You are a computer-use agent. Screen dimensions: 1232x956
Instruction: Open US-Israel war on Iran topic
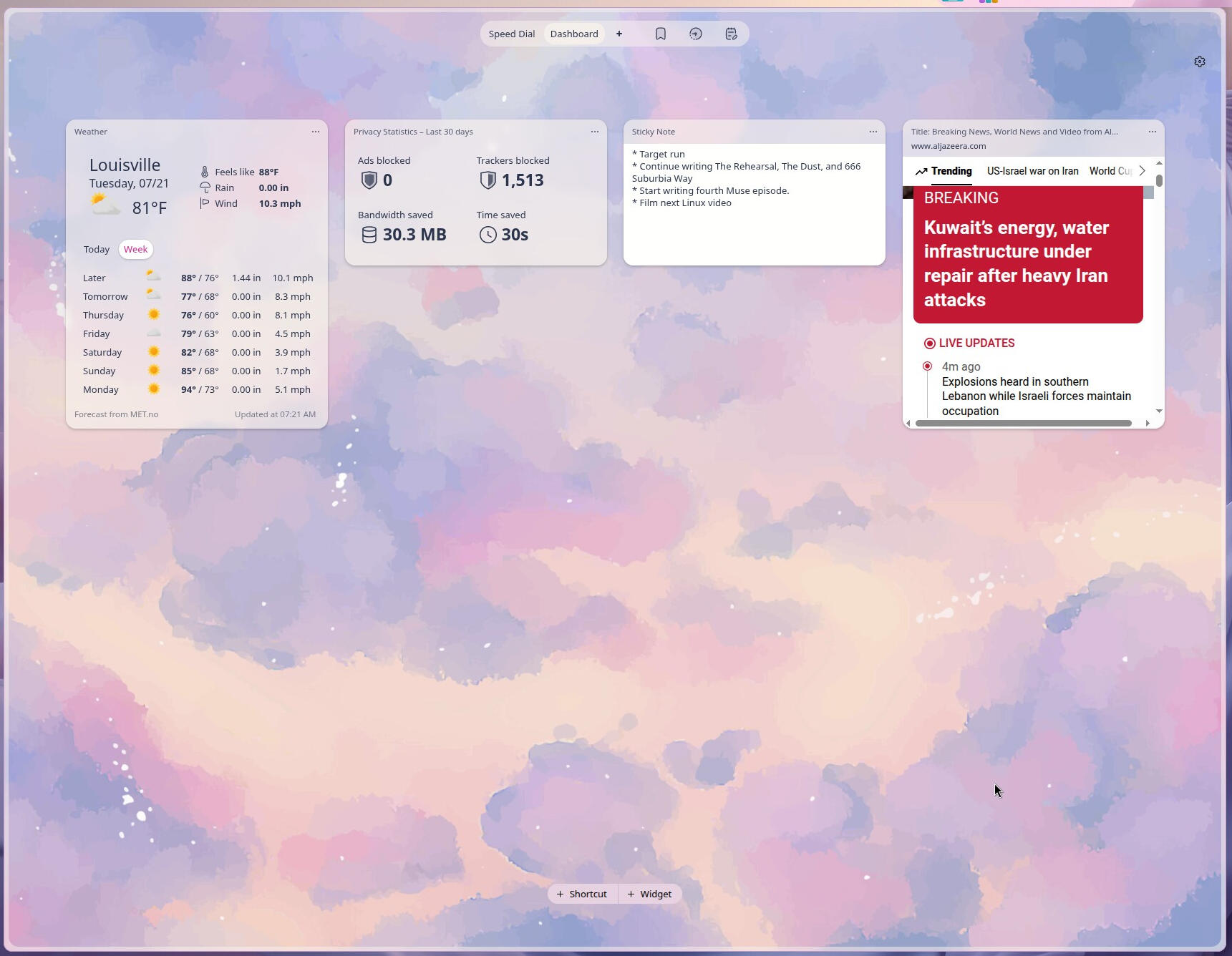[1032, 171]
